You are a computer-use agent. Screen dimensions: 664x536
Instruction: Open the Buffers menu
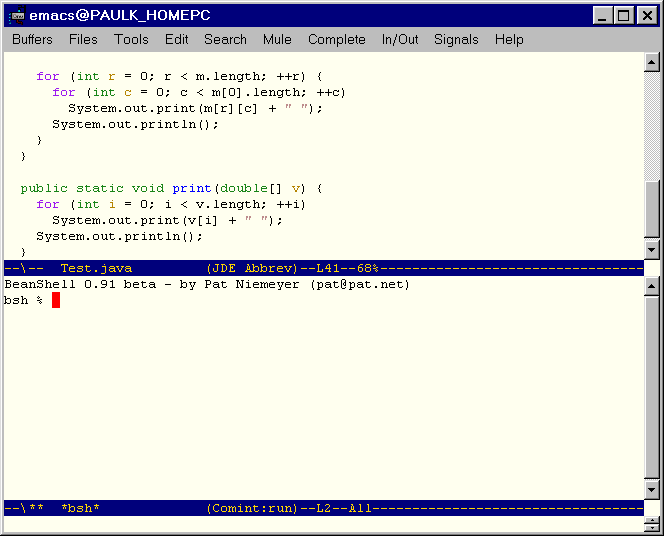(32, 40)
